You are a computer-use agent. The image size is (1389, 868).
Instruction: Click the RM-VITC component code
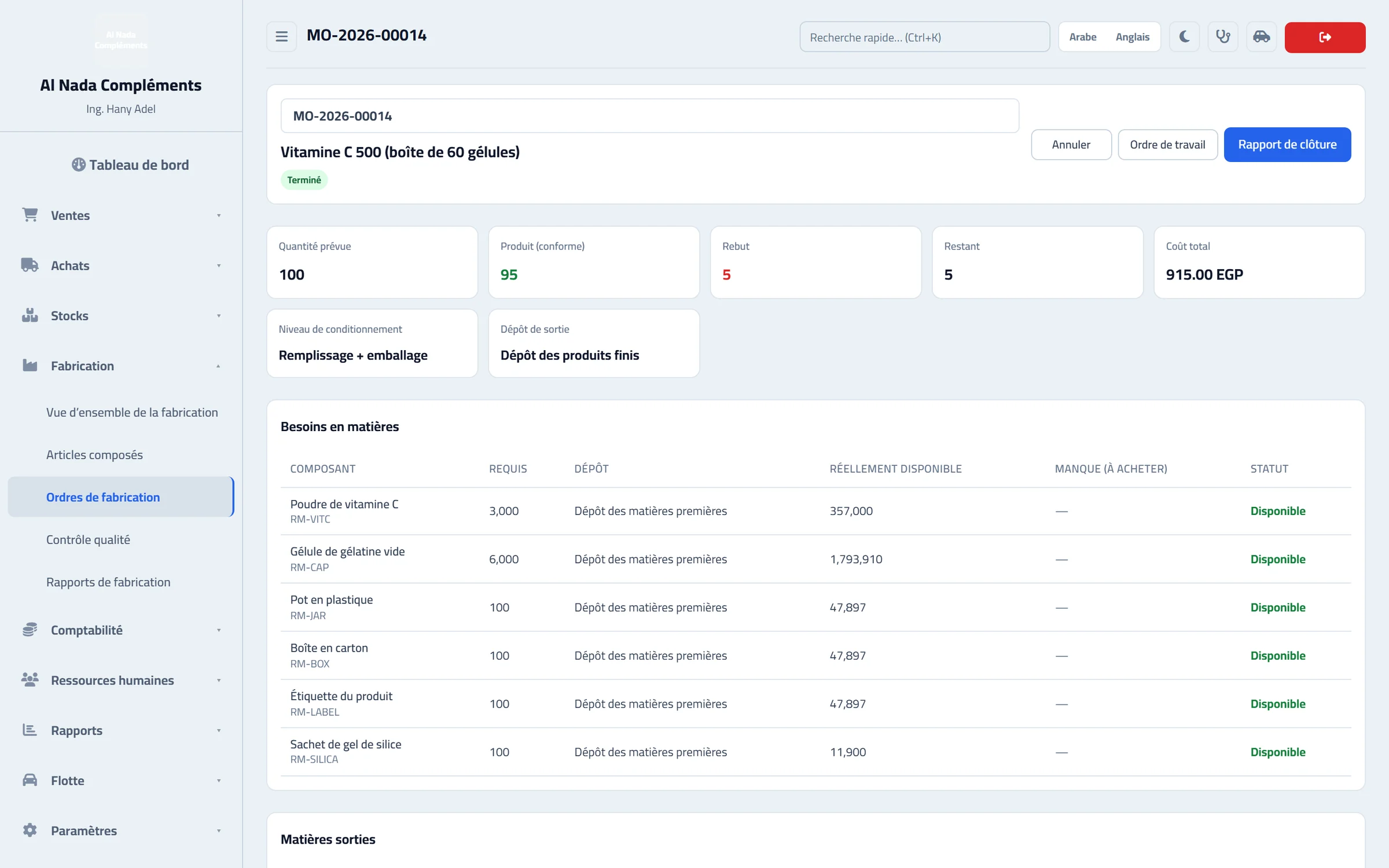[310, 520]
